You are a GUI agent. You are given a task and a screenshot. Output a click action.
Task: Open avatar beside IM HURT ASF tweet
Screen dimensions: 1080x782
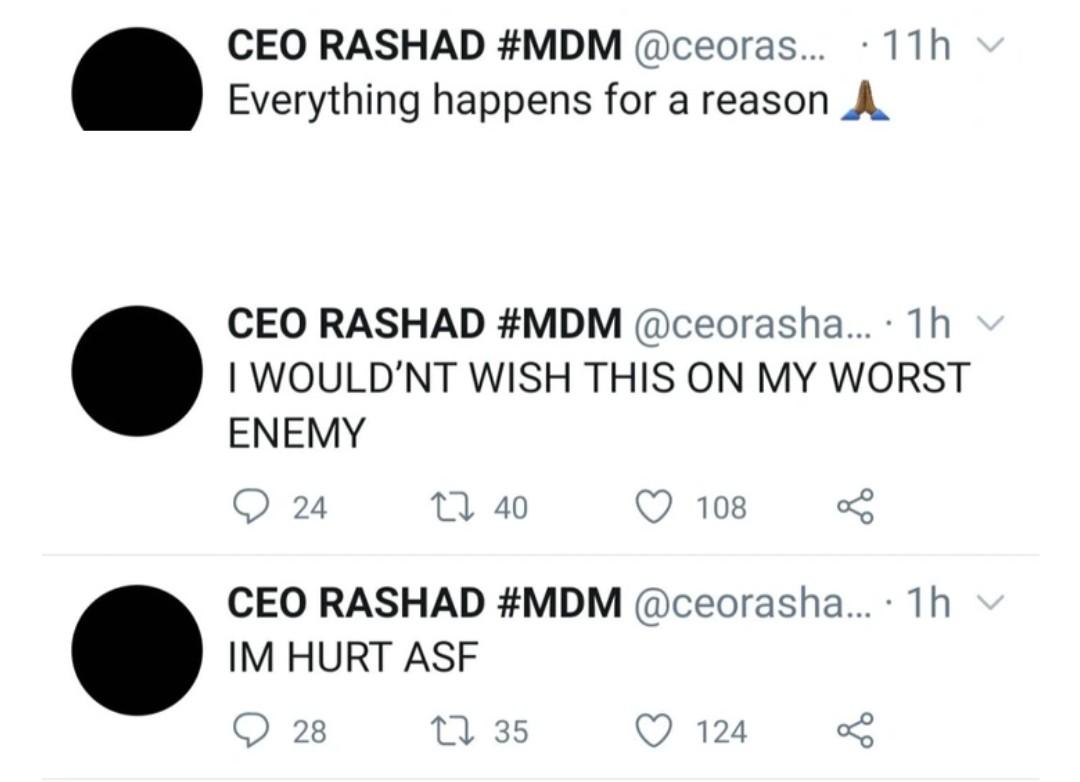point(137,651)
